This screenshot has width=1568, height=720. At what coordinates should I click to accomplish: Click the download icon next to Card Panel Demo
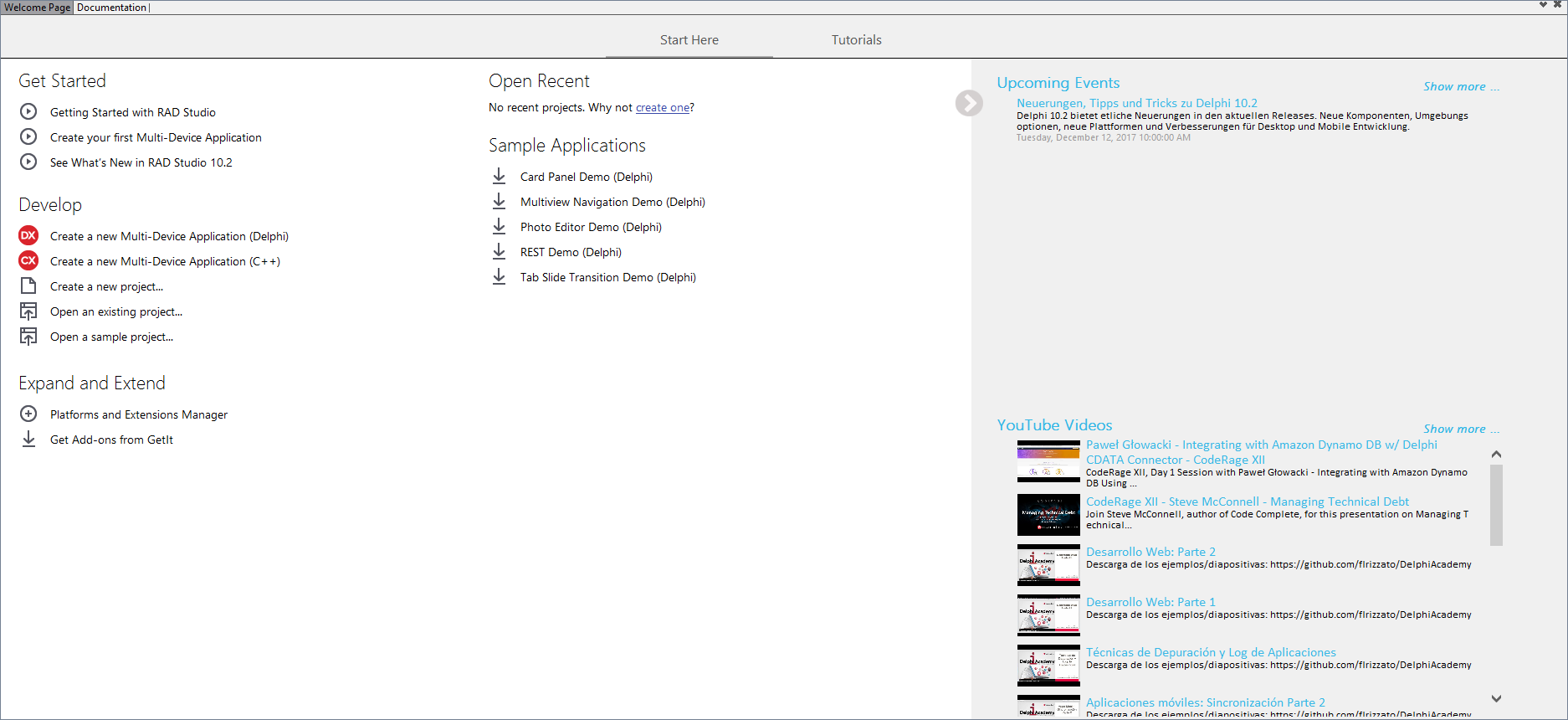pyautogui.click(x=499, y=176)
